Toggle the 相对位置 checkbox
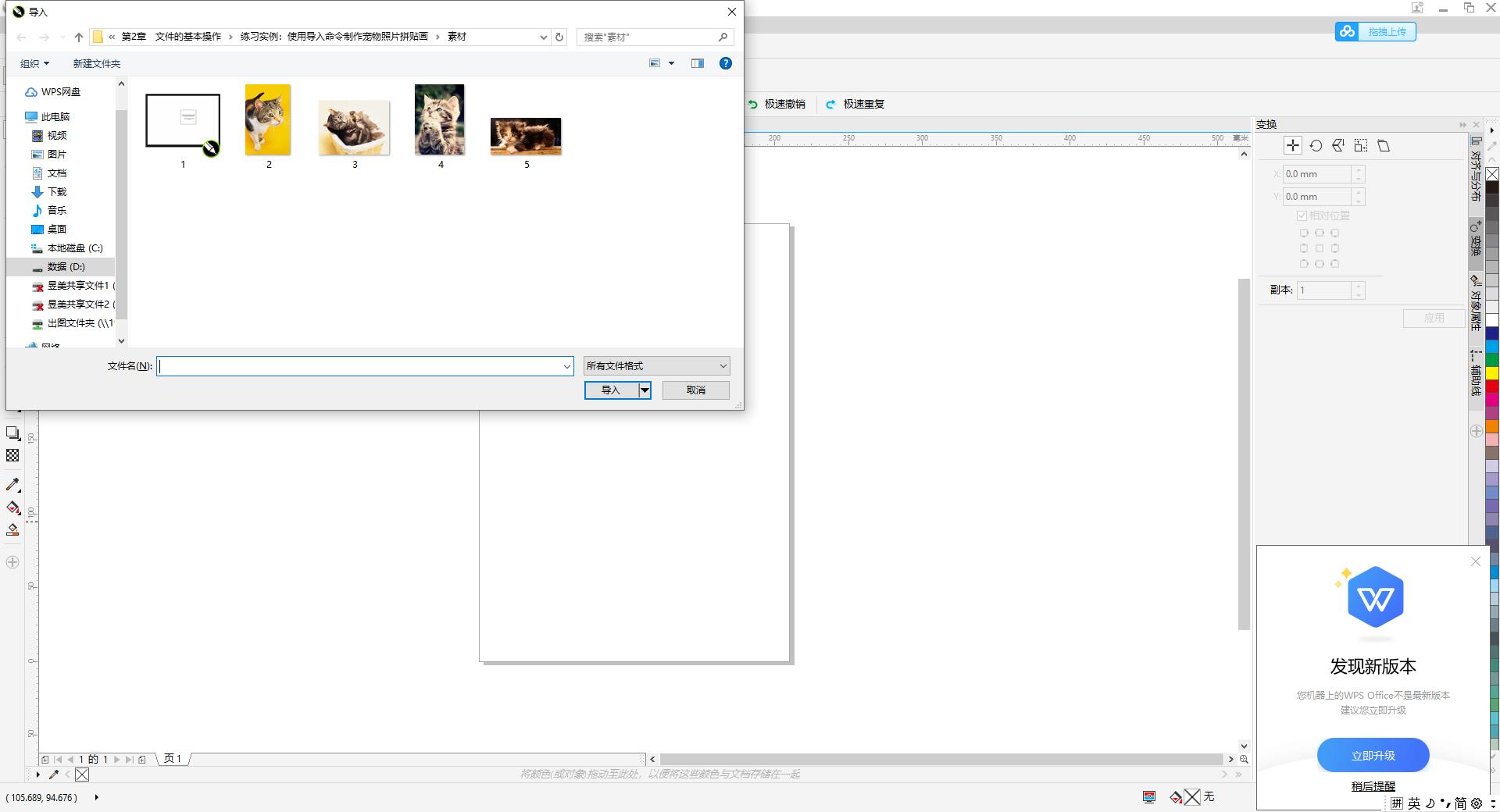This screenshot has width=1500, height=812. tap(1302, 215)
